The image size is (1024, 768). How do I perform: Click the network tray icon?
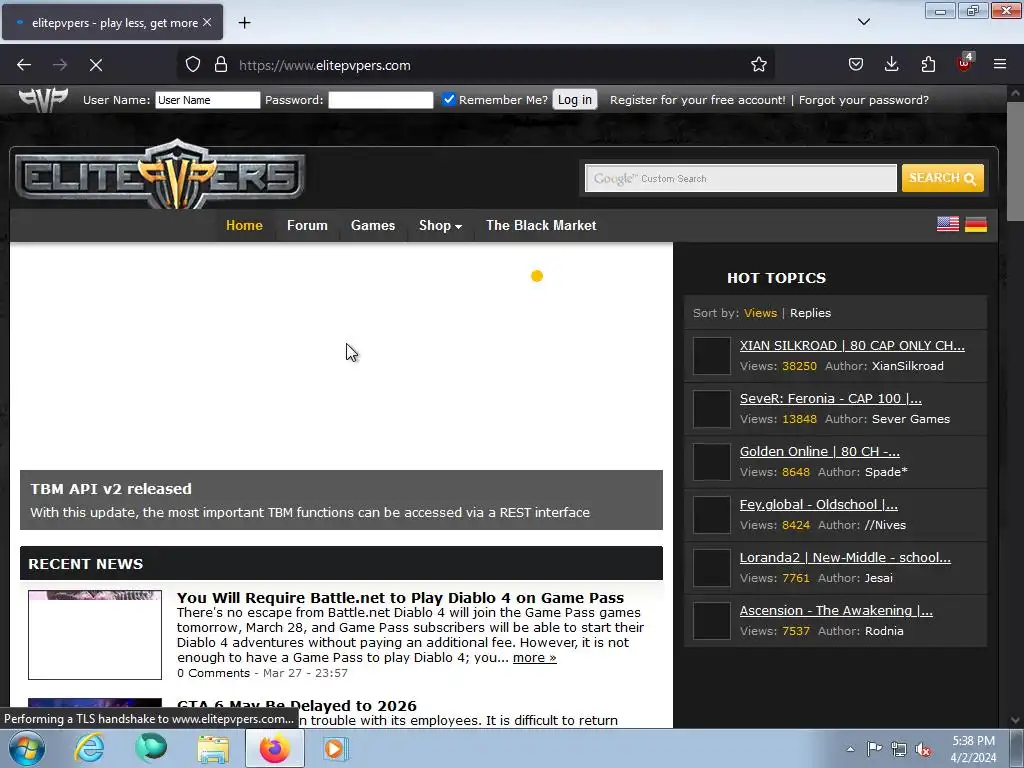click(899, 749)
